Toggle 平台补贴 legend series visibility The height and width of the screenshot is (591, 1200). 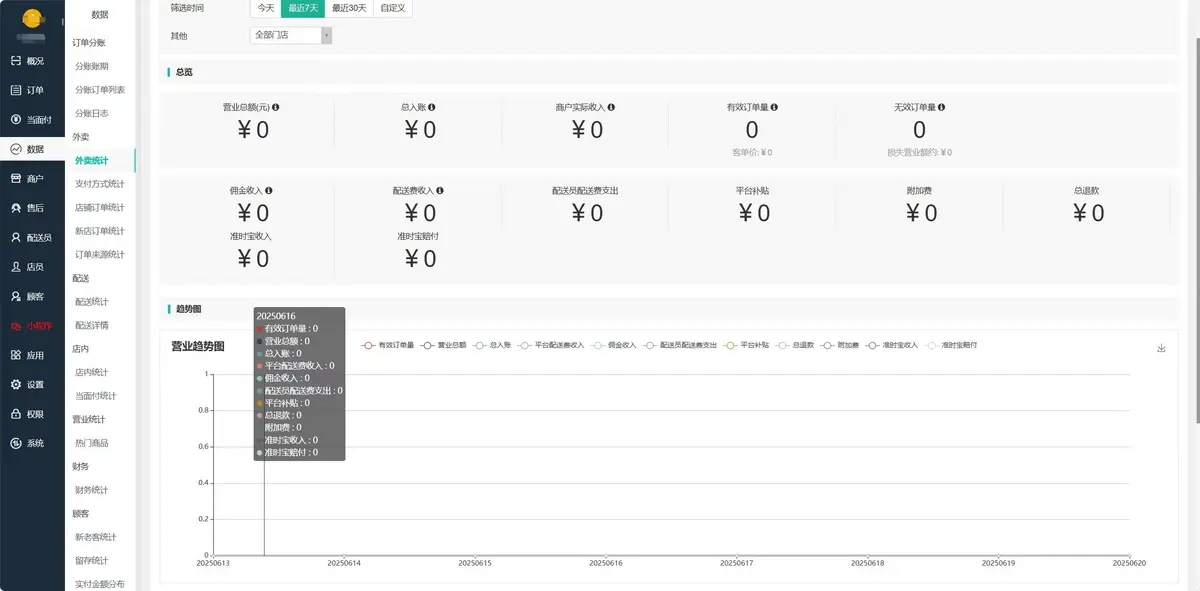click(747, 345)
